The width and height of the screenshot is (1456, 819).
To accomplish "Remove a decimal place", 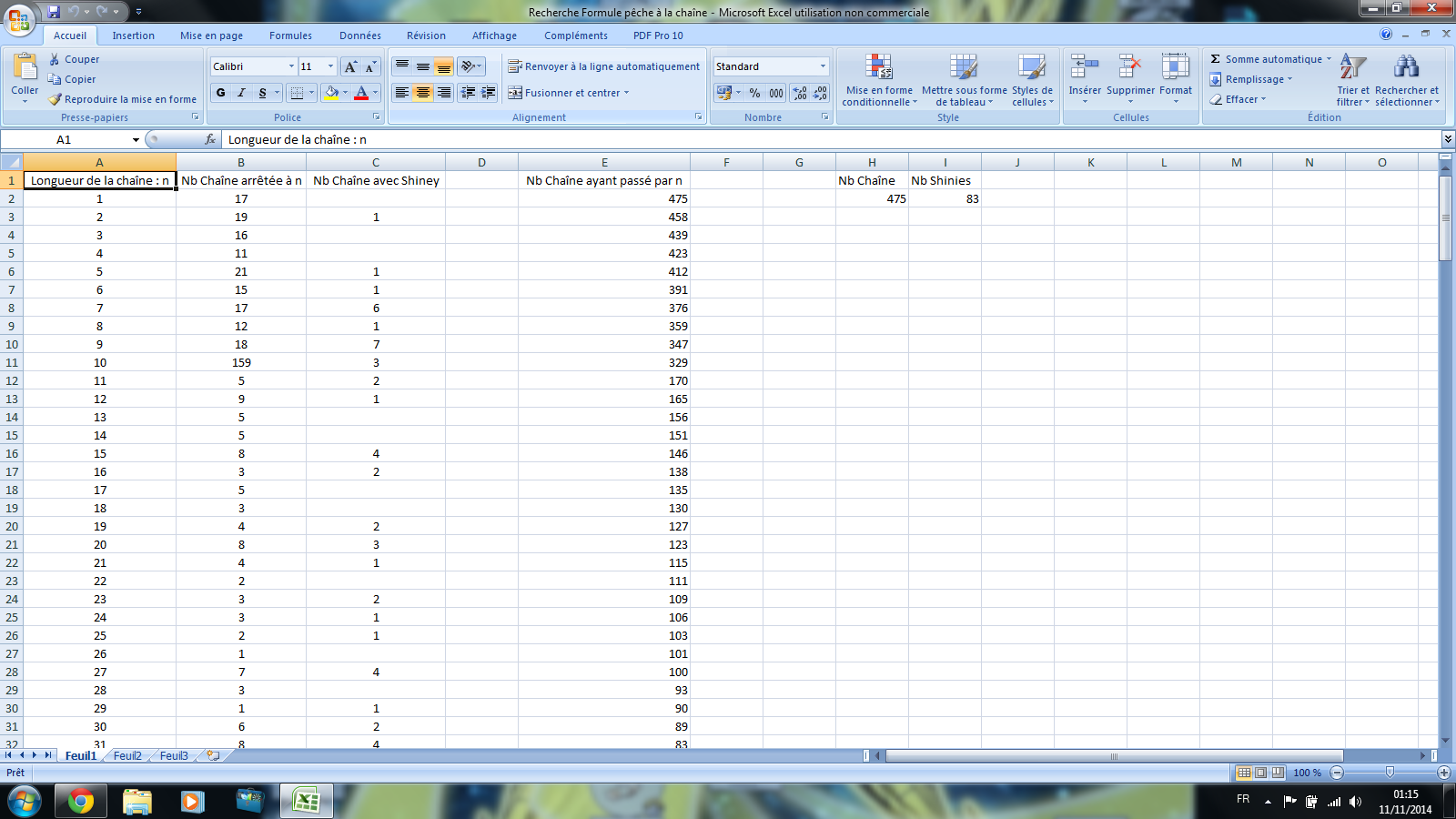I will [820, 93].
